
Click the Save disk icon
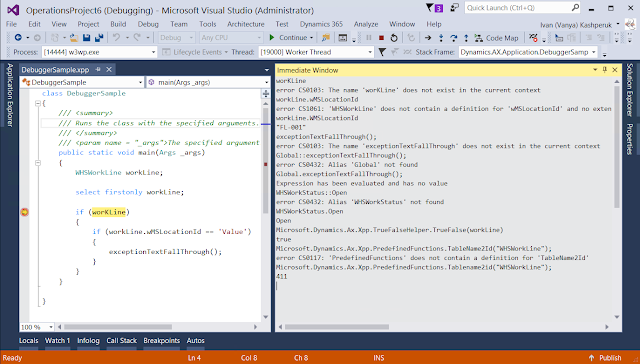point(87,38)
